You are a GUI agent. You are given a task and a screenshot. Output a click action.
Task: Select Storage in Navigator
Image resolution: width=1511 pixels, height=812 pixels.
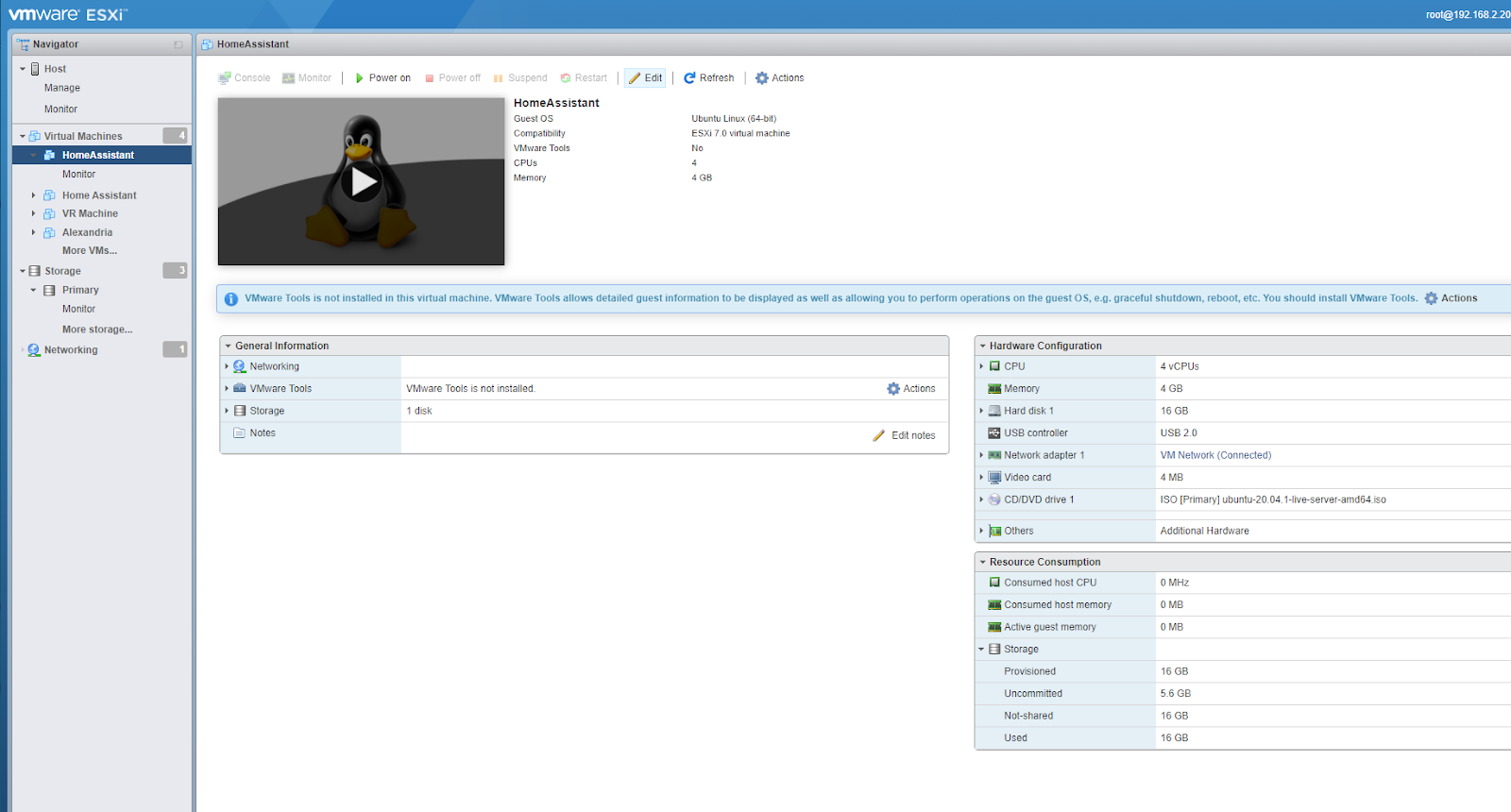[x=62, y=271]
